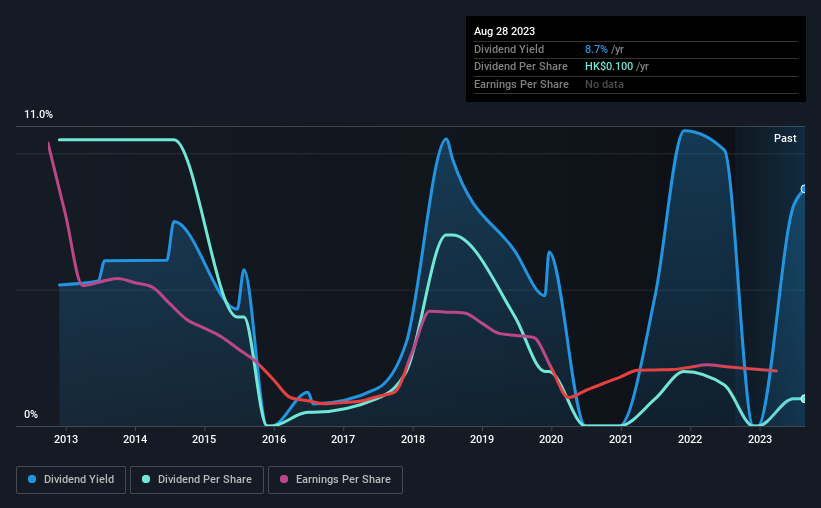Click the 2021 x-axis label

[620, 439]
